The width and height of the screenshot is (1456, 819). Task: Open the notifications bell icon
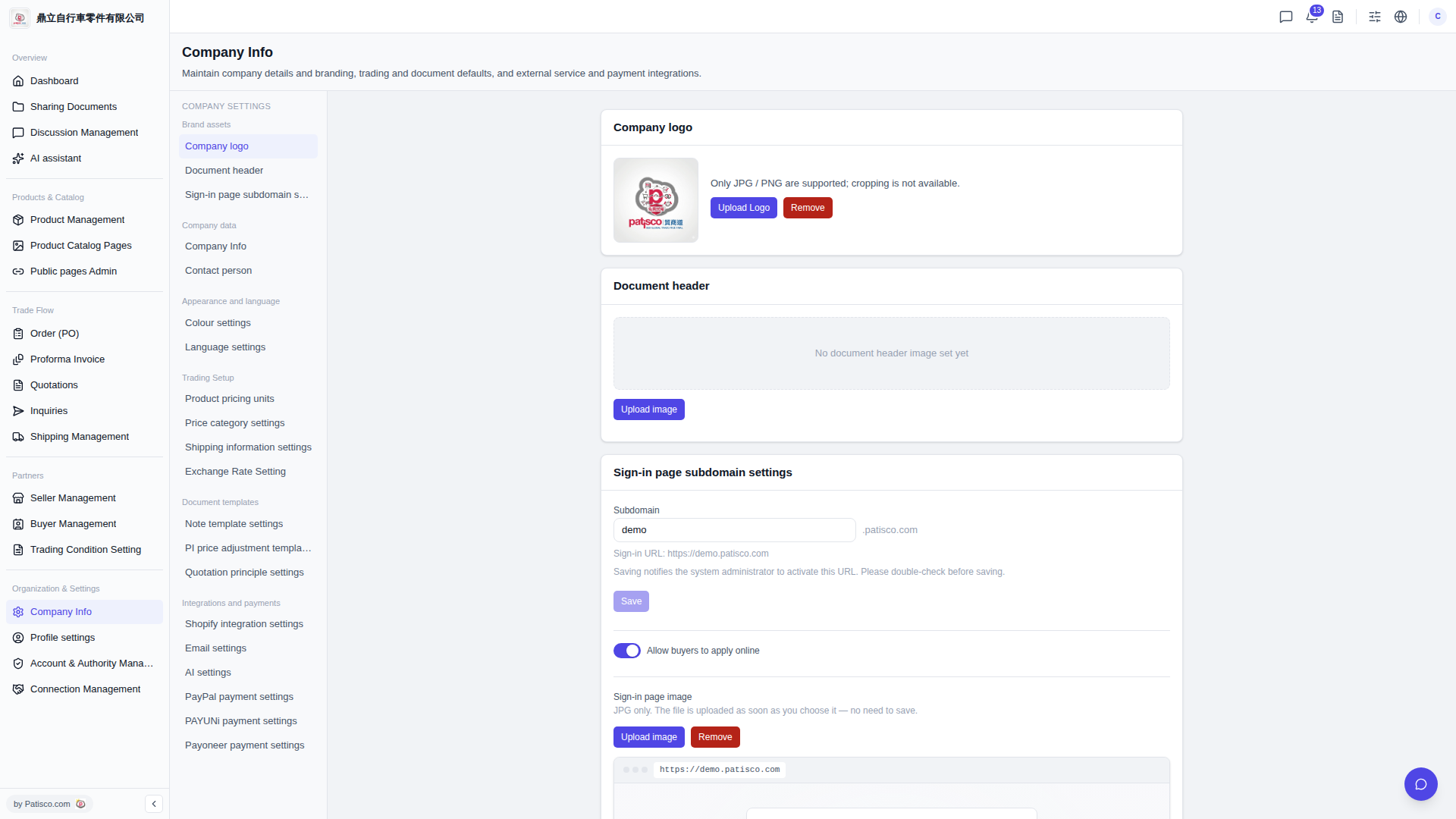click(x=1312, y=17)
